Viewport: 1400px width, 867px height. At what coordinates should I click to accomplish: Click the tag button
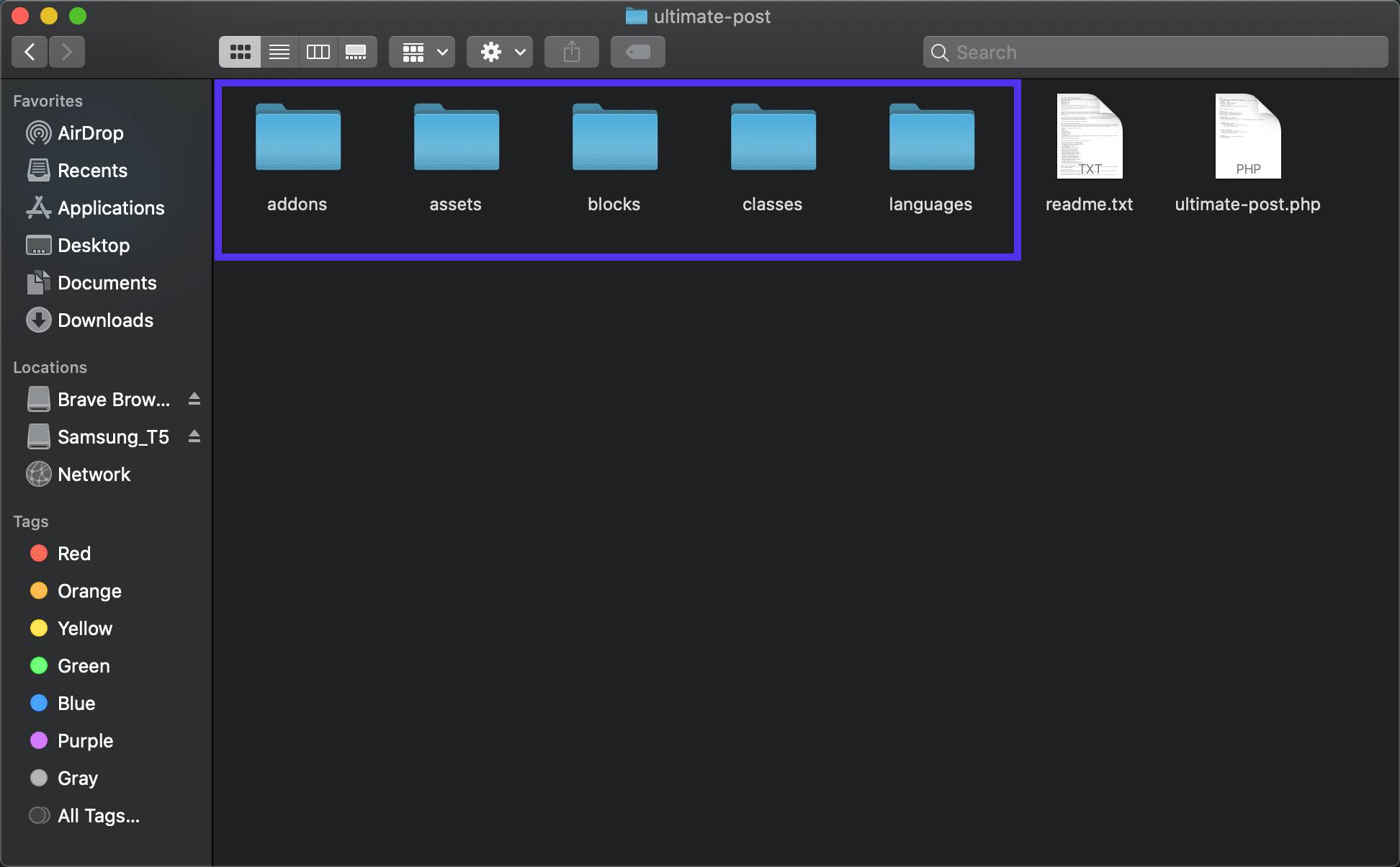pyautogui.click(x=638, y=52)
